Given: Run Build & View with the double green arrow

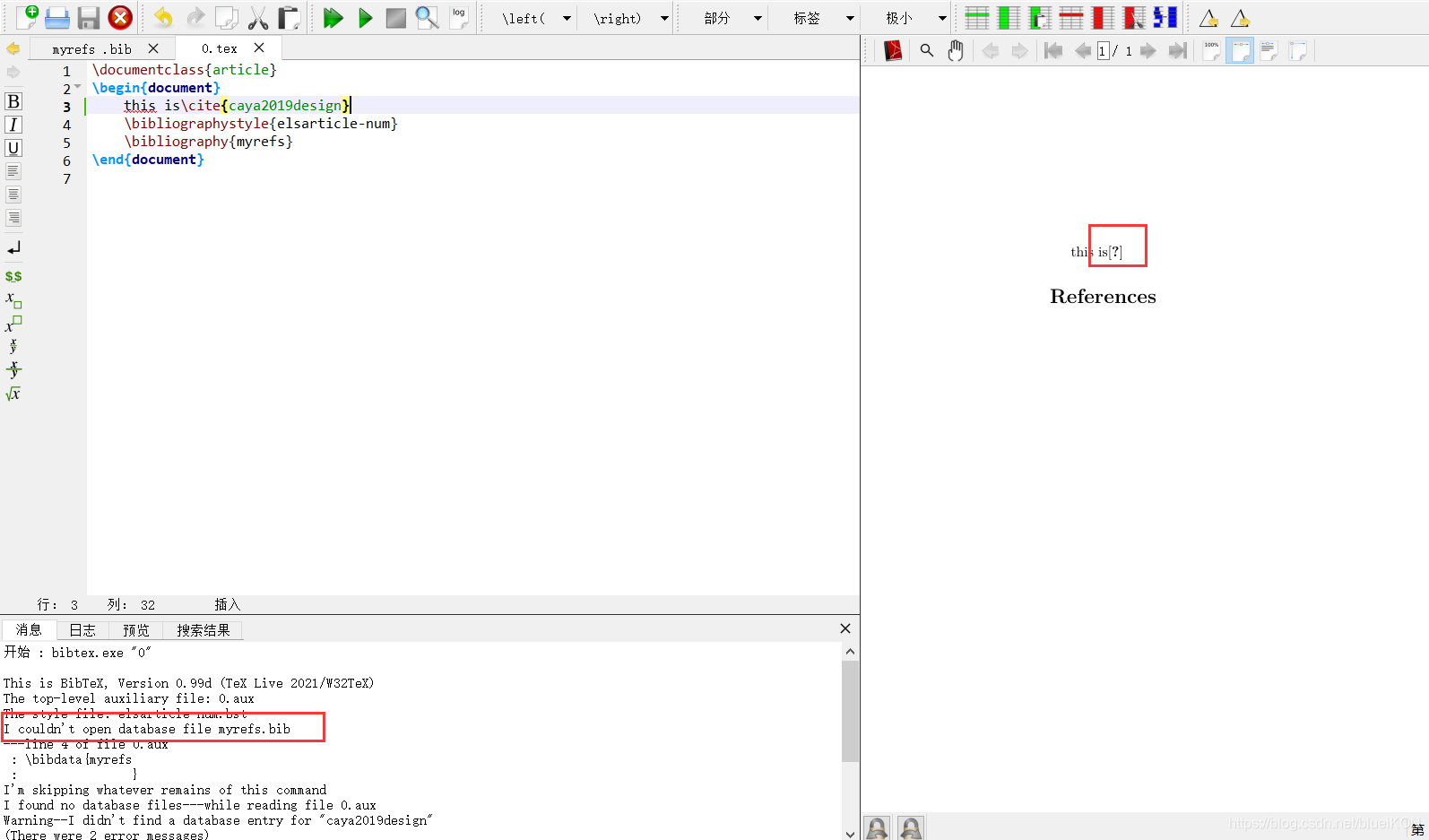Looking at the screenshot, I should (333, 17).
